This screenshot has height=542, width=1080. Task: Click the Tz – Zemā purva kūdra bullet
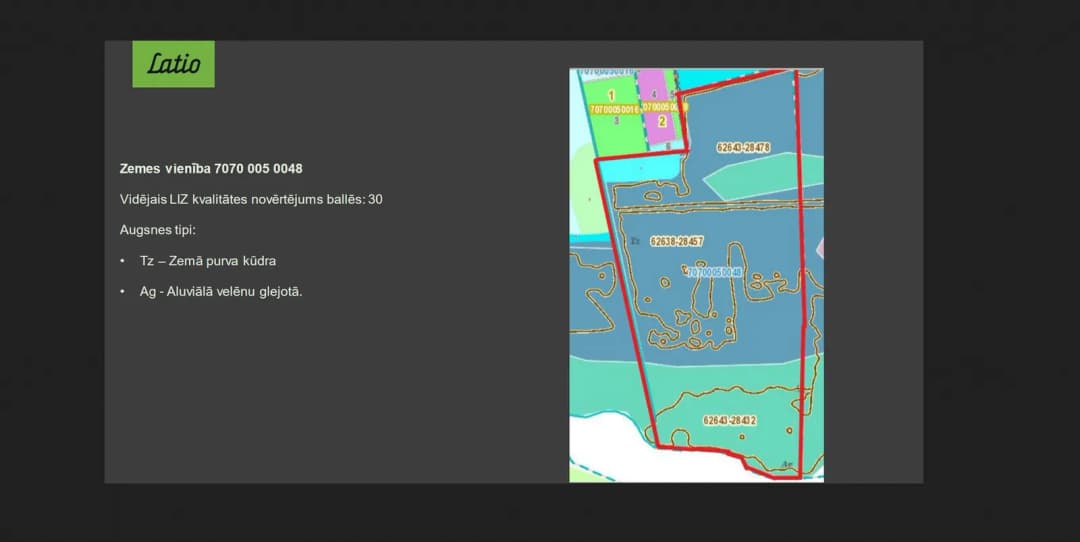[207, 261]
